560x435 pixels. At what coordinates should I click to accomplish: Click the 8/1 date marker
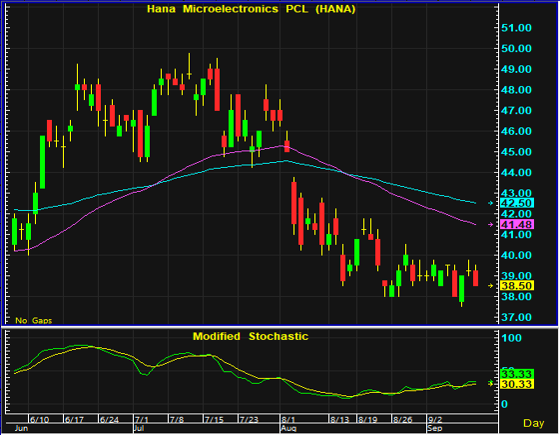[x=288, y=420]
